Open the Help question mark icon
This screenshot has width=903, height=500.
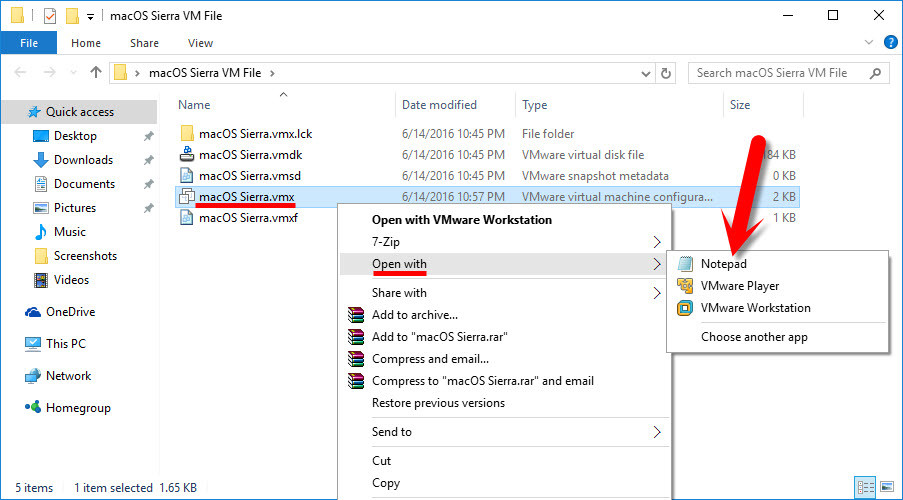890,43
